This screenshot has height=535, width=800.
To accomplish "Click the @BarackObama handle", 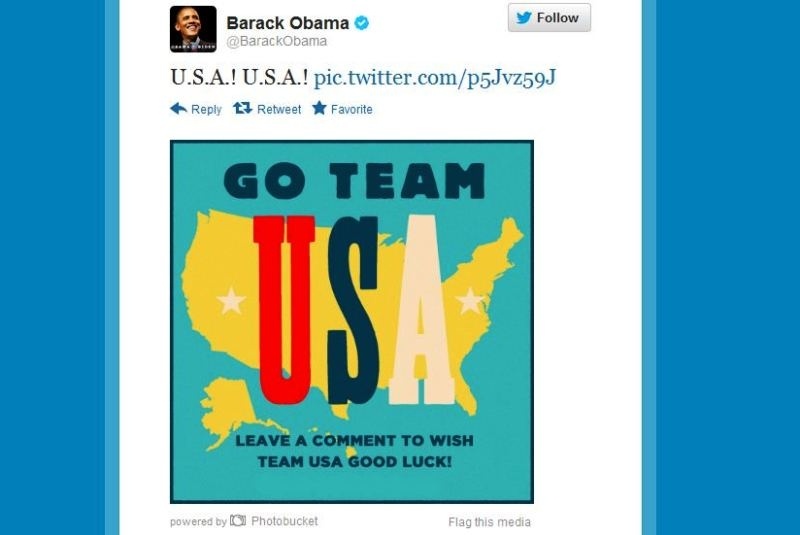I will 277,41.
